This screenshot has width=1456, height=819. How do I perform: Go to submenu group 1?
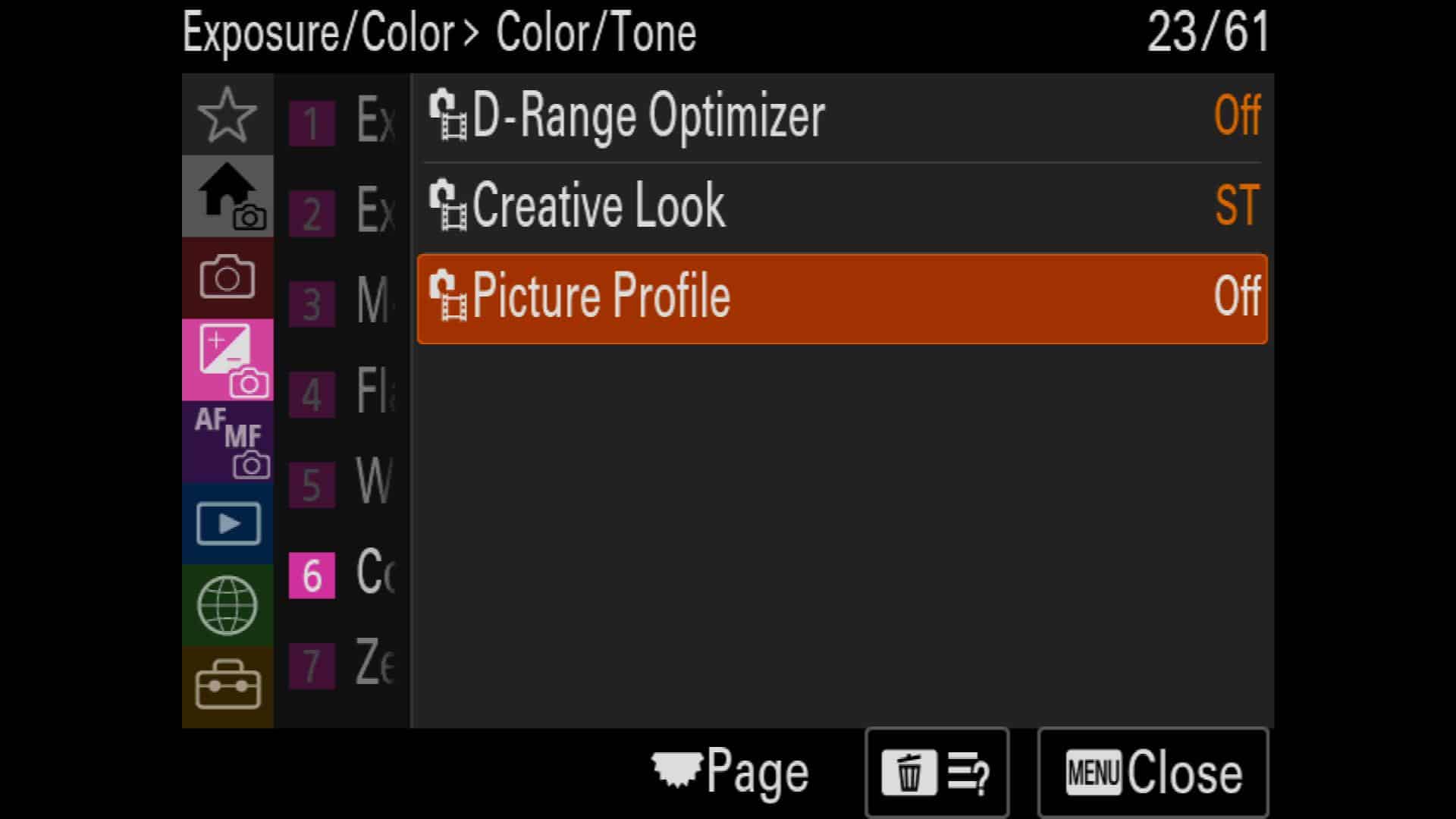point(341,121)
